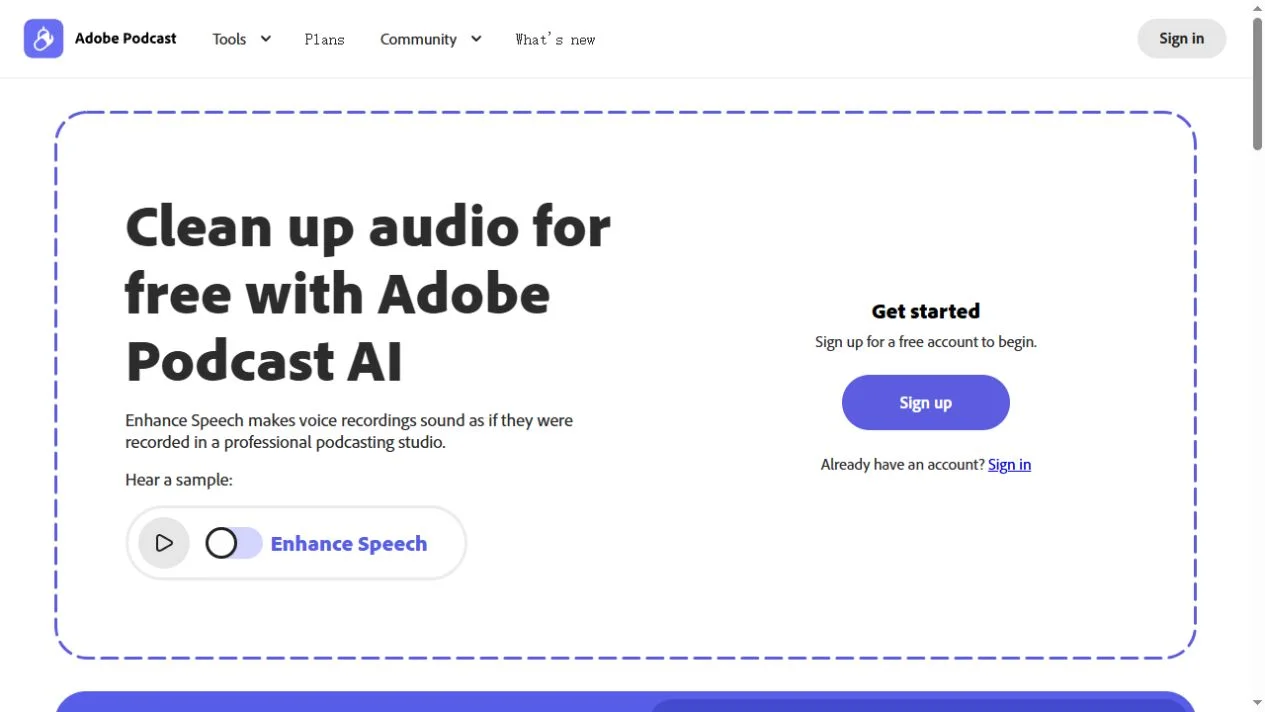Image resolution: width=1265 pixels, height=712 pixels.
Task: Click the Hear a sample text
Action: click(179, 480)
